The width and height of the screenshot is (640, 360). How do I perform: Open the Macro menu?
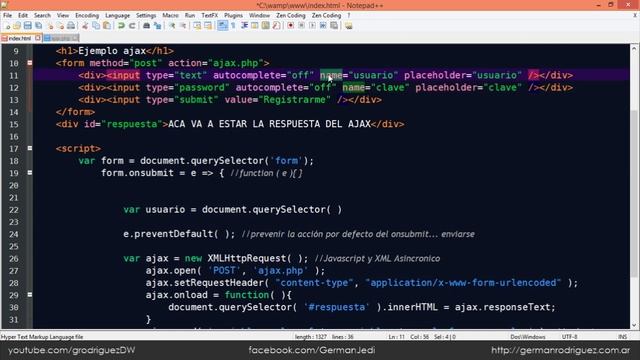170,15
